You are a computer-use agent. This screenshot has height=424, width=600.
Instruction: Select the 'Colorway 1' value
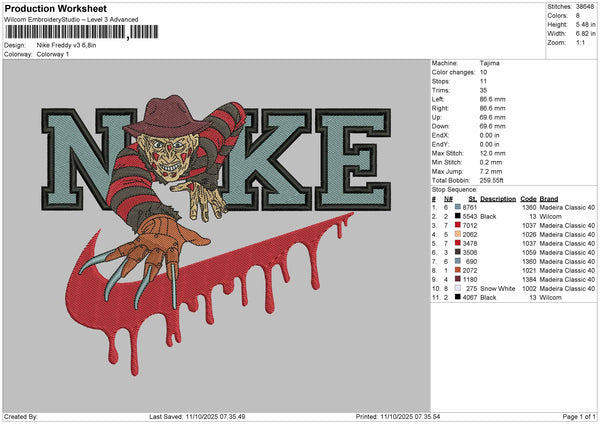click(x=53, y=54)
